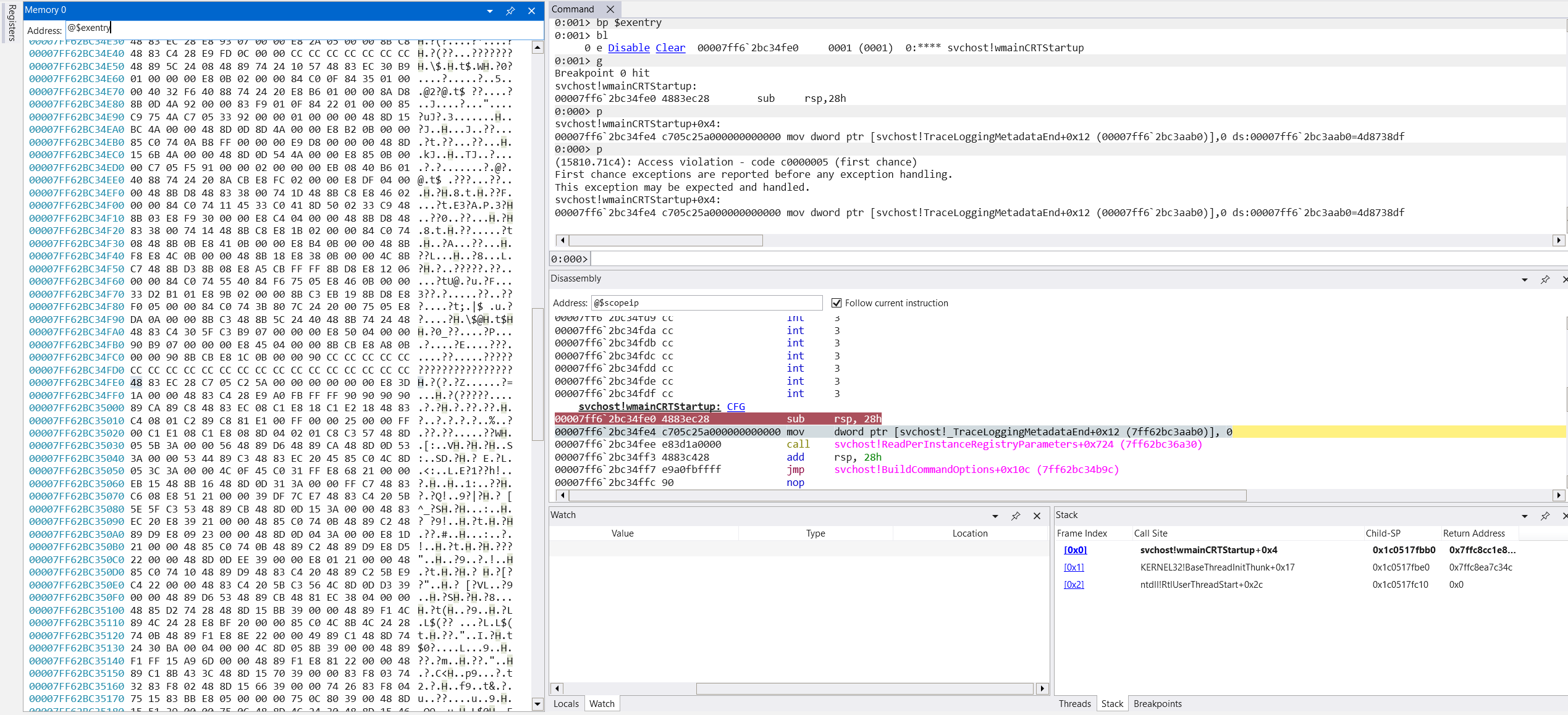Click the Type column header in Watch

pyautogui.click(x=815, y=533)
